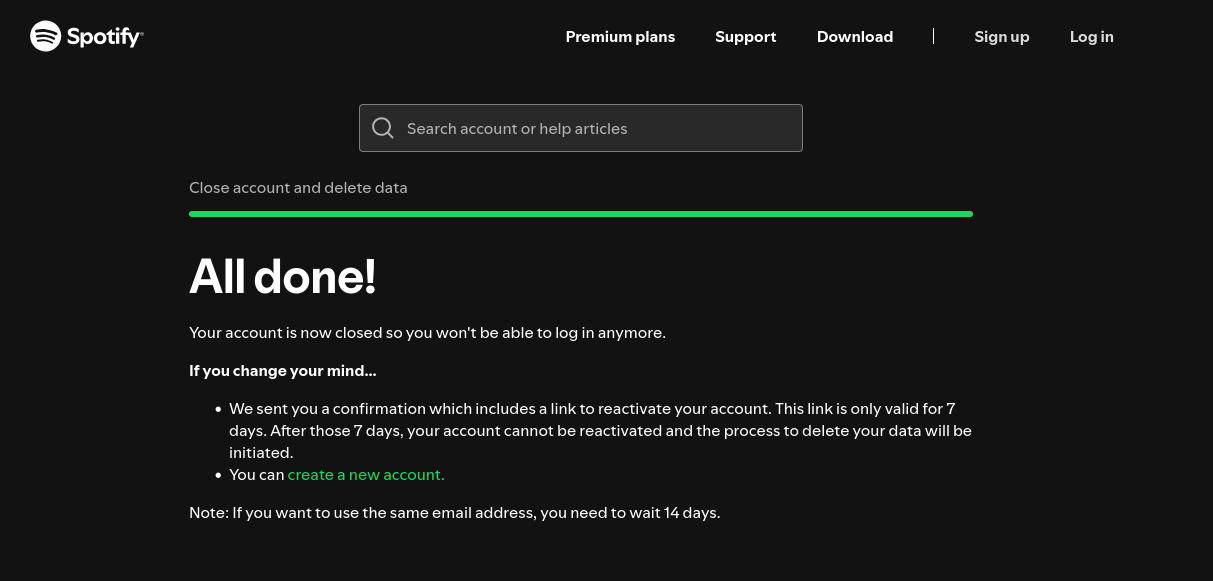Open the Download page
This screenshot has height=581, width=1213.
(855, 36)
